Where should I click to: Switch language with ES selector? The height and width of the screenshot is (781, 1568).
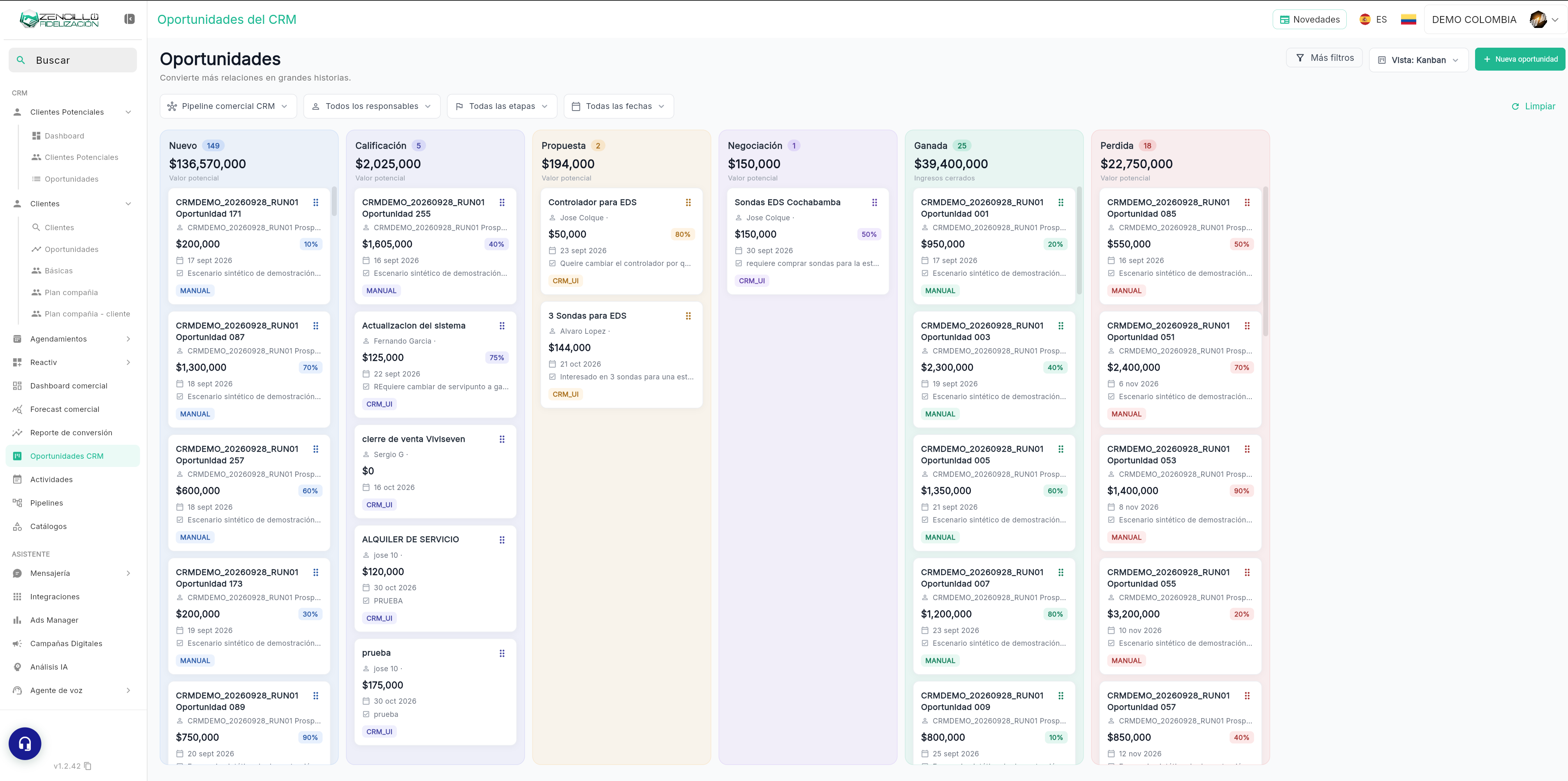click(x=1373, y=19)
